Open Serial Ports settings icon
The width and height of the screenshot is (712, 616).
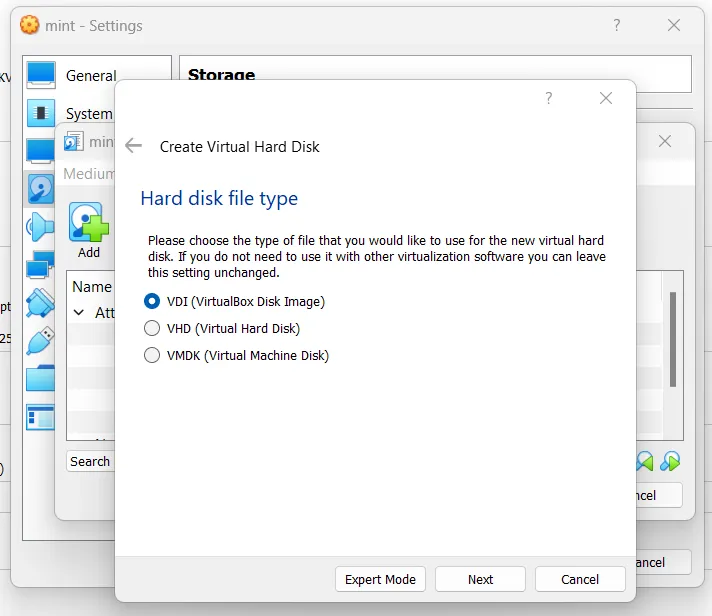pyautogui.click(x=40, y=302)
